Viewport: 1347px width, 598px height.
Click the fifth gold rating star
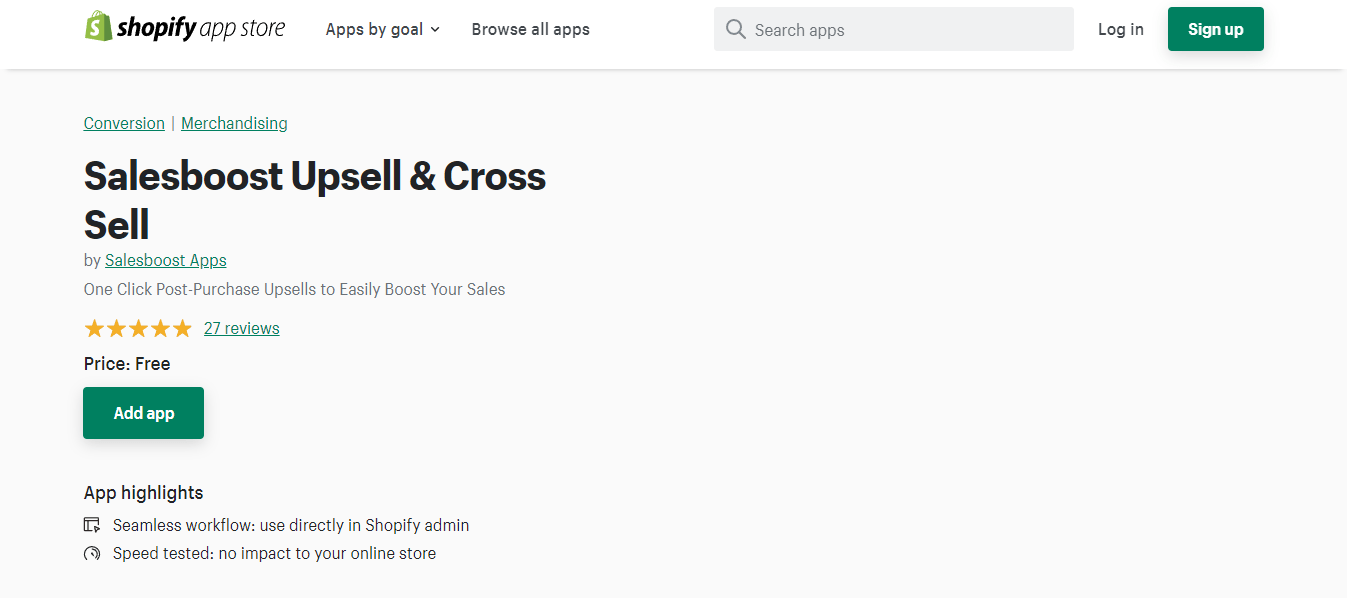click(x=182, y=328)
